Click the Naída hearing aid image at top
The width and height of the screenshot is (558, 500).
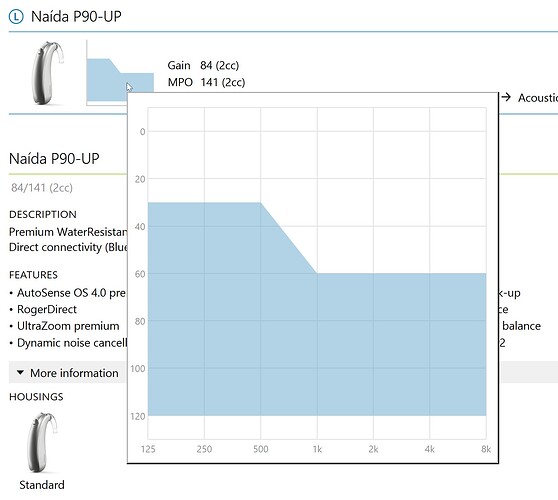click(x=48, y=73)
